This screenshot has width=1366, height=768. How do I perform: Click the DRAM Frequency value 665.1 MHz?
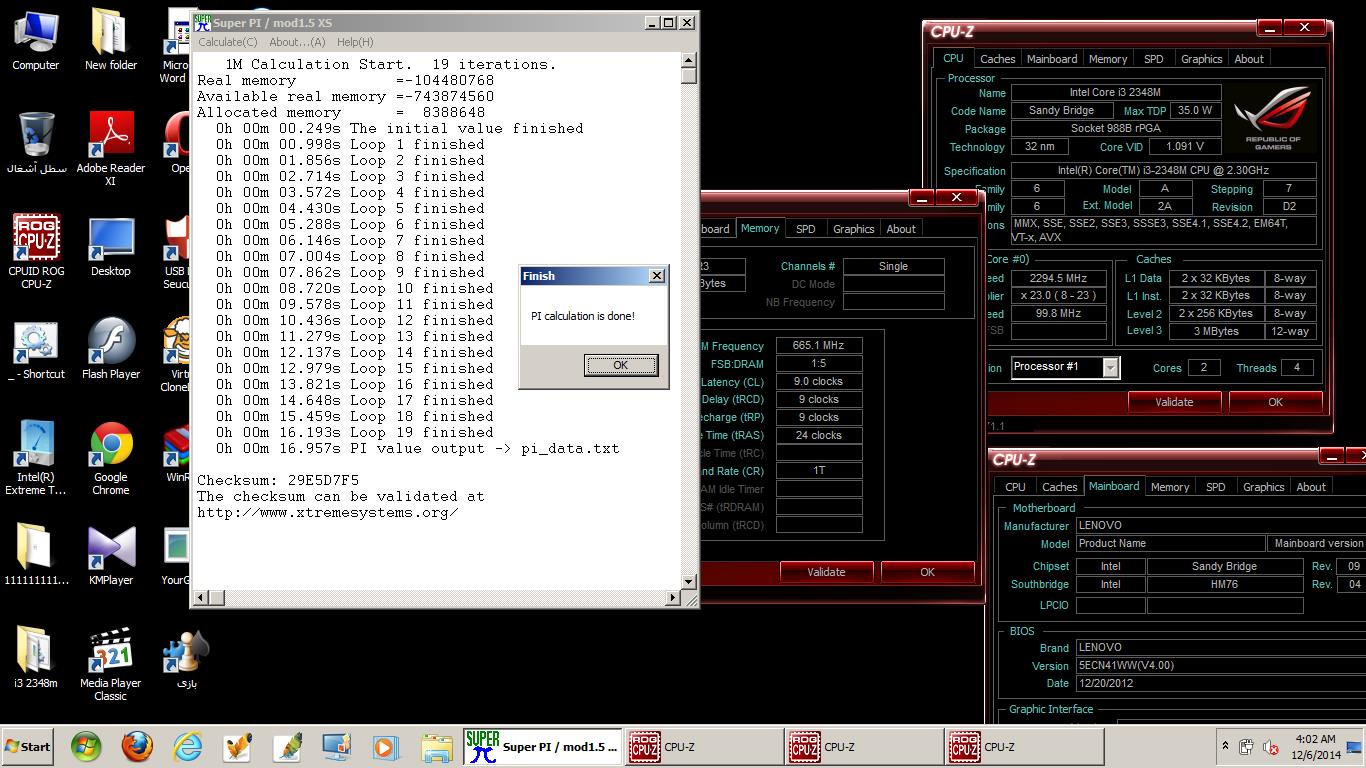pos(819,345)
